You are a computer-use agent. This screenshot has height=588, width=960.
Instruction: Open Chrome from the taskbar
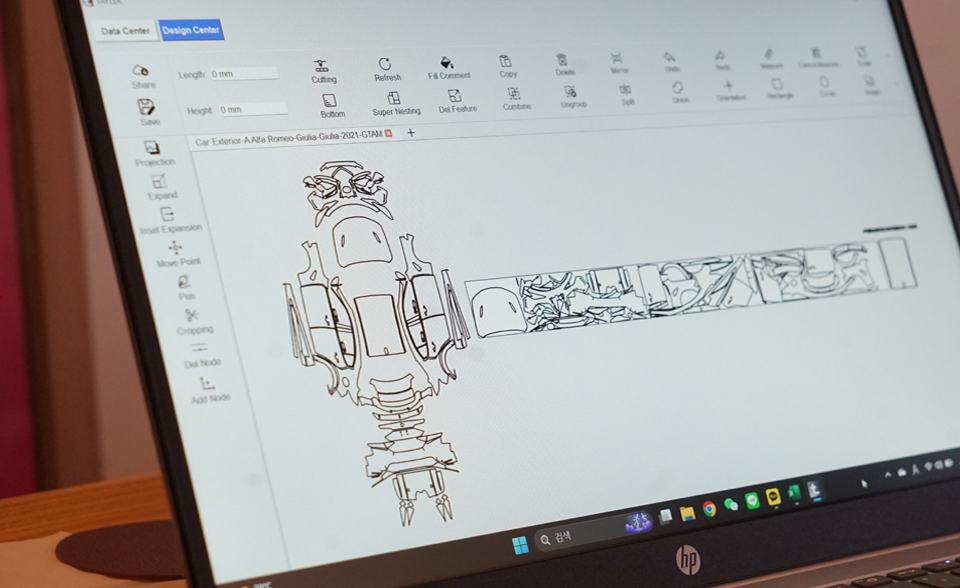(x=709, y=509)
